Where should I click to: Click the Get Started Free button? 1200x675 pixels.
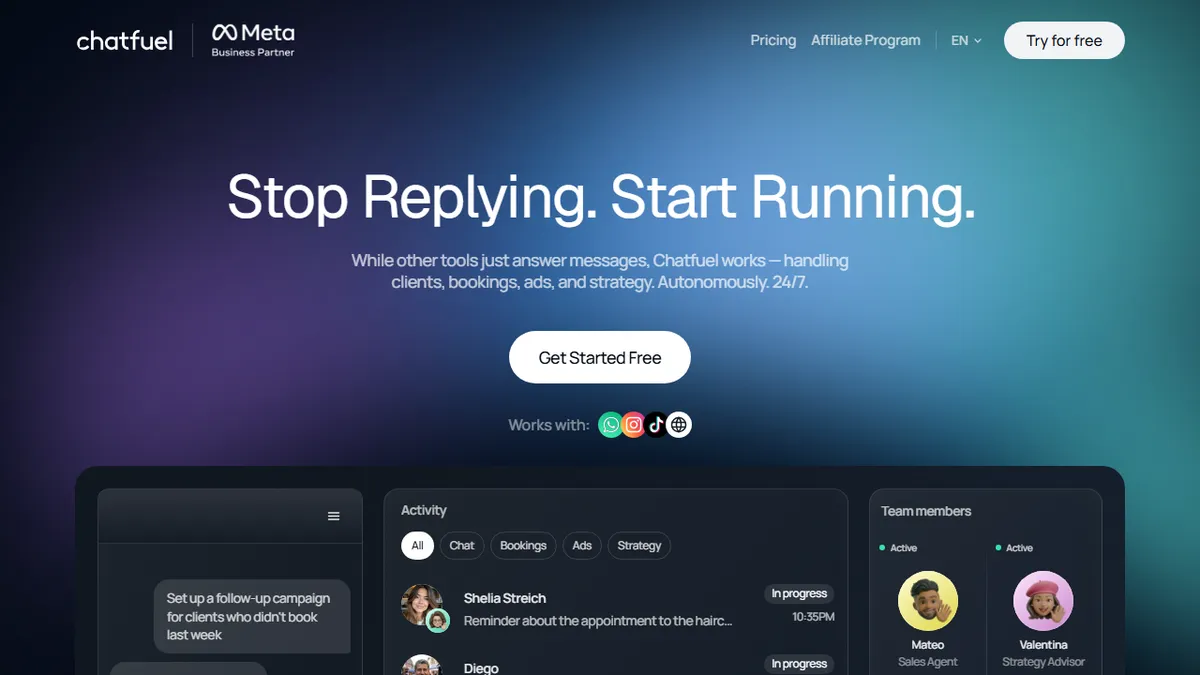click(x=600, y=357)
